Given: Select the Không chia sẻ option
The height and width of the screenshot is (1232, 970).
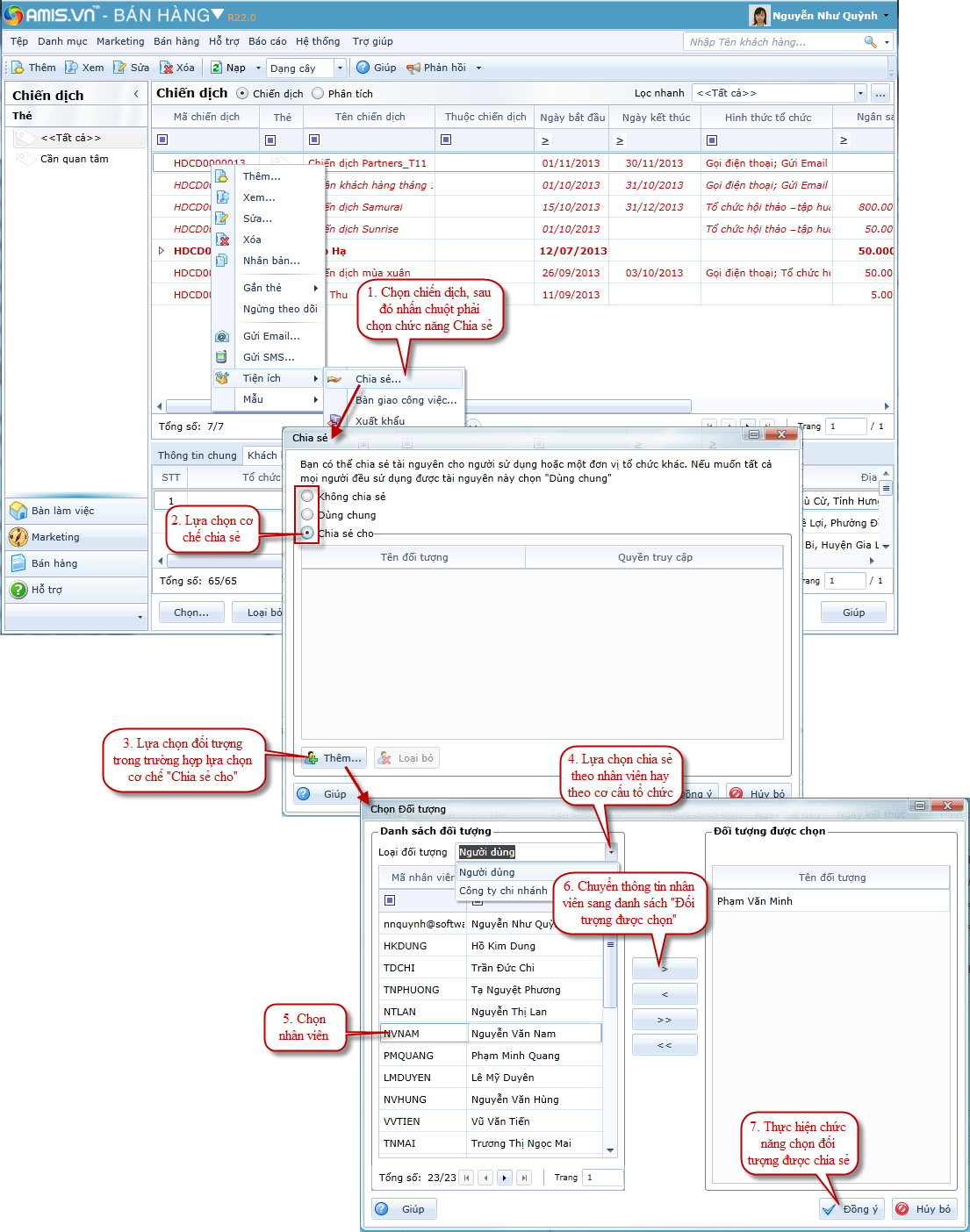Looking at the screenshot, I should pyautogui.click(x=307, y=497).
